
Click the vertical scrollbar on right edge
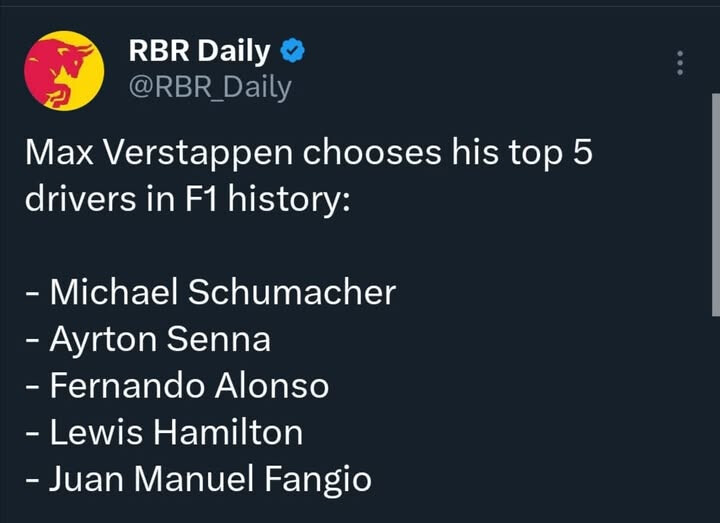tap(714, 200)
